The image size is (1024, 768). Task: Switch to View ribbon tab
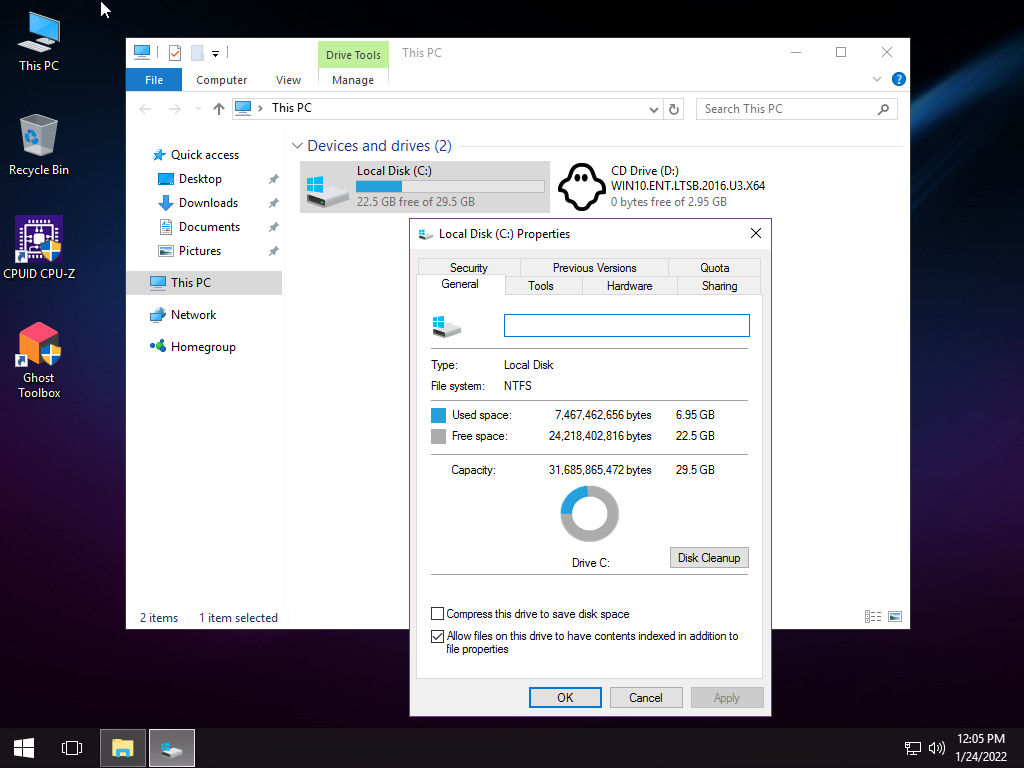288,80
